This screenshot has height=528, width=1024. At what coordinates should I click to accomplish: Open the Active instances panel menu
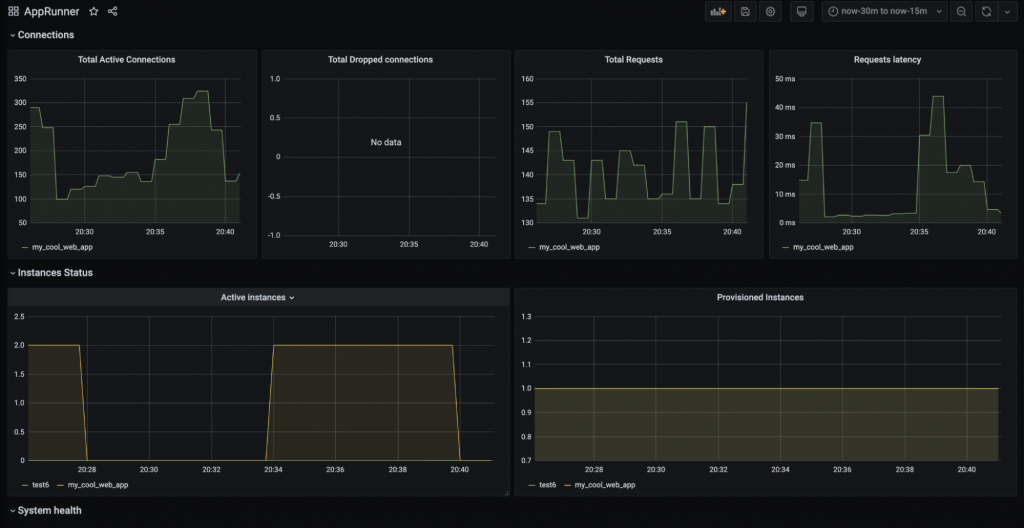coord(292,297)
